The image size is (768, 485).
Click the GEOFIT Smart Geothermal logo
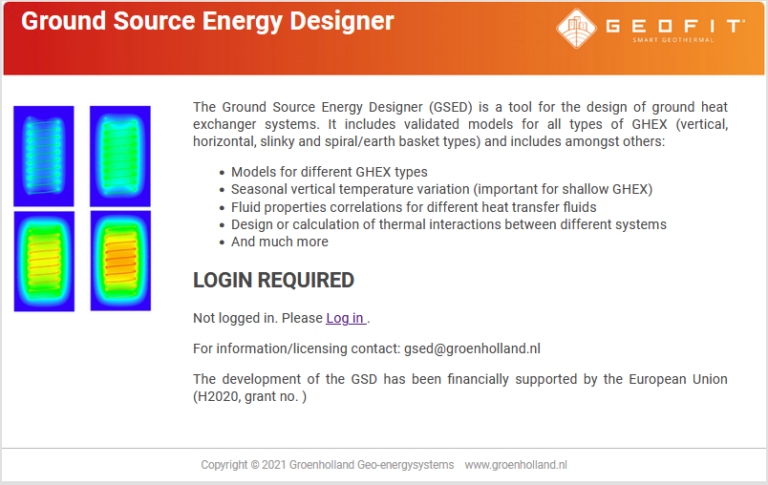pos(650,28)
